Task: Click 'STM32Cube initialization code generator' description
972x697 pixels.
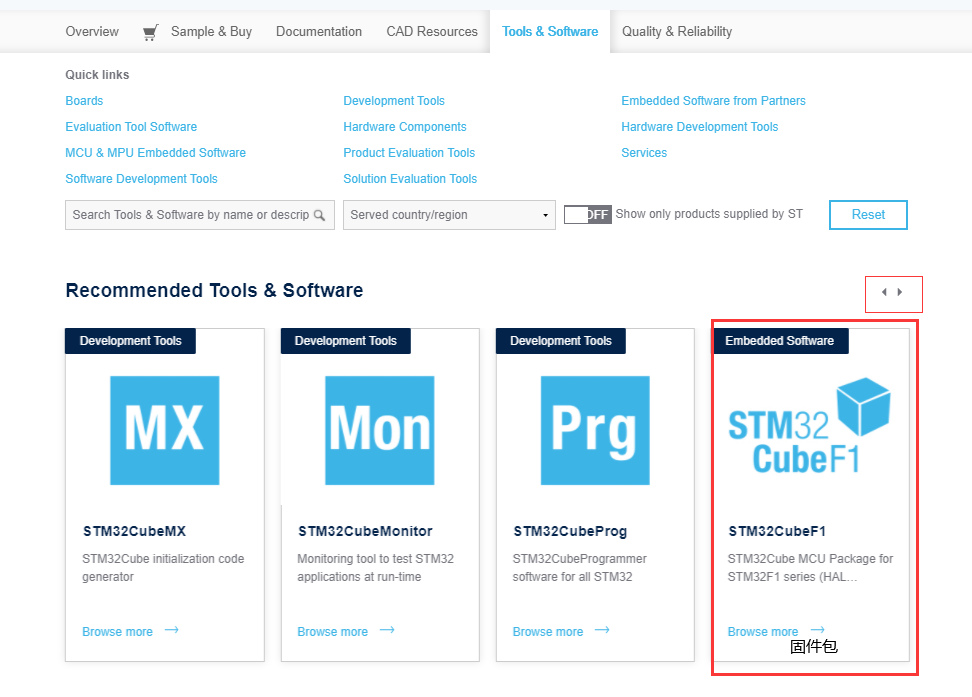Action: (163, 567)
